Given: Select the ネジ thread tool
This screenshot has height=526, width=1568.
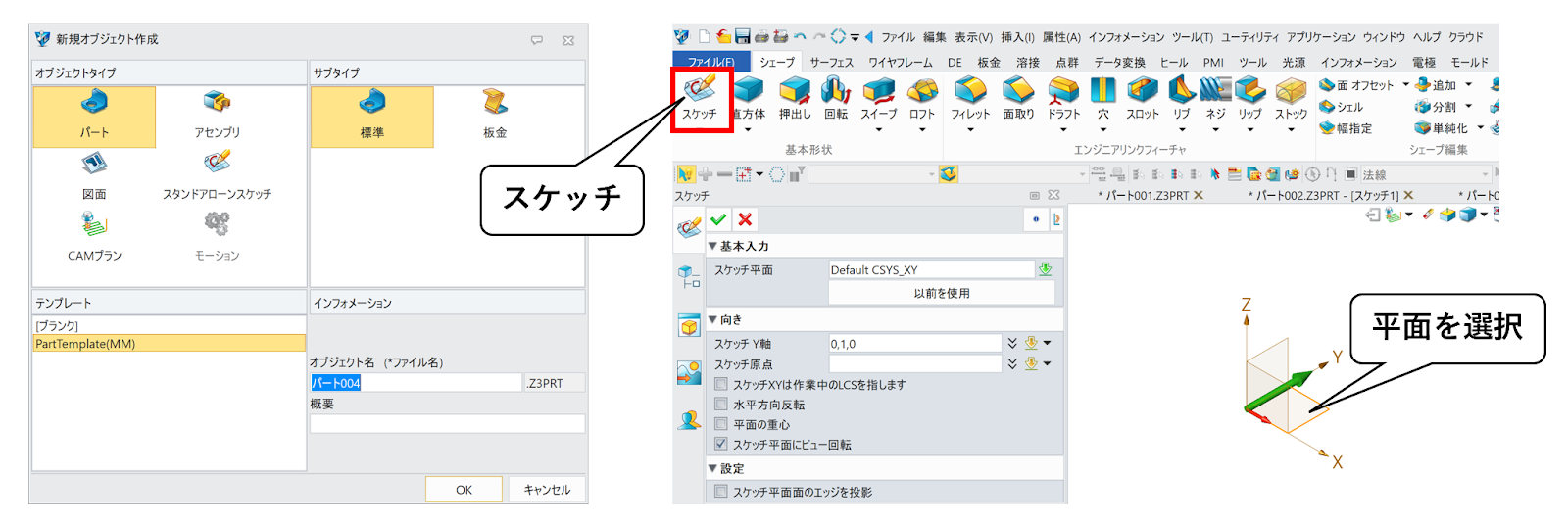Looking at the screenshot, I should (x=1215, y=98).
